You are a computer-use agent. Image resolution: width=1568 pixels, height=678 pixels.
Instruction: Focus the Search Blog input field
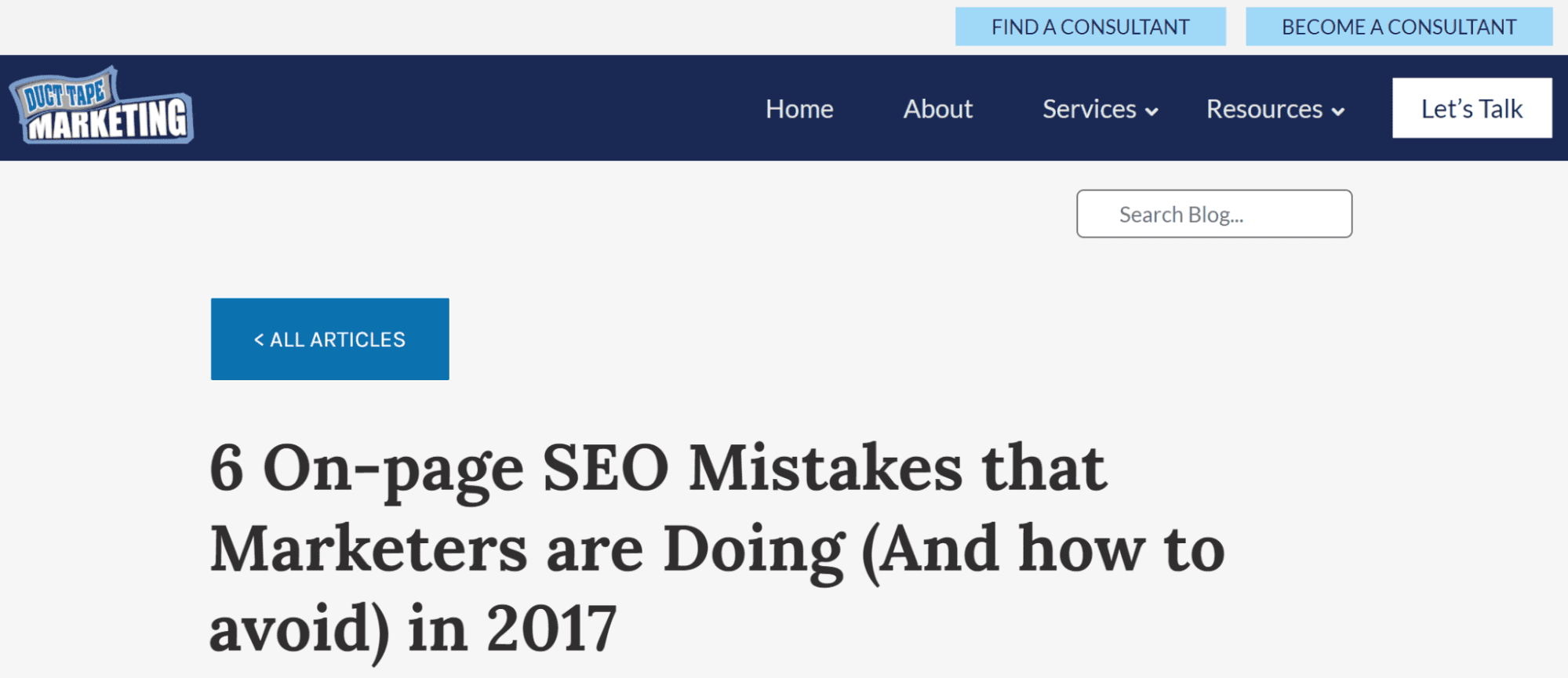click(1214, 214)
